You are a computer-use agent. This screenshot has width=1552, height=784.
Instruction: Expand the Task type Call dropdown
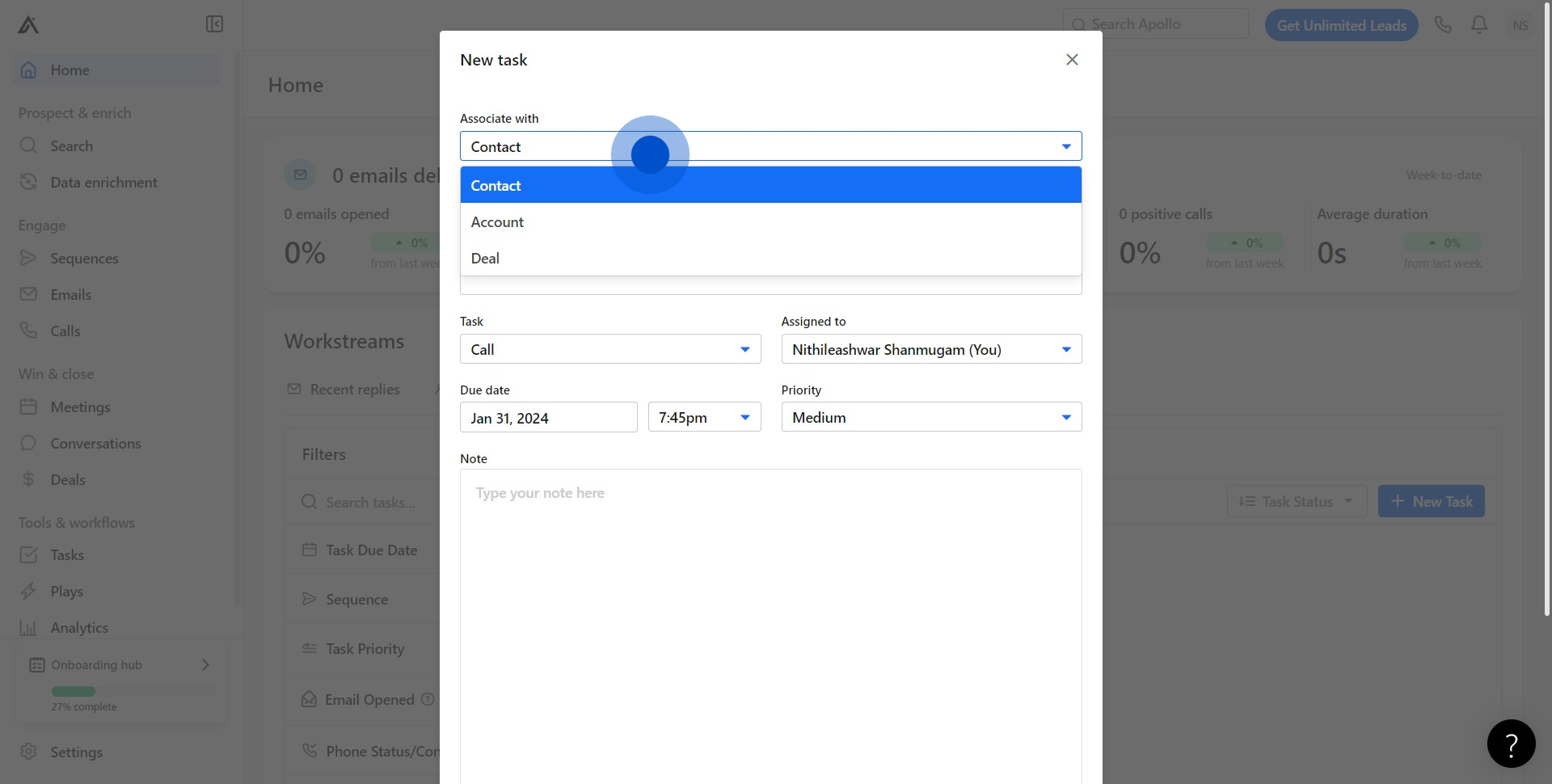click(610, 349)
